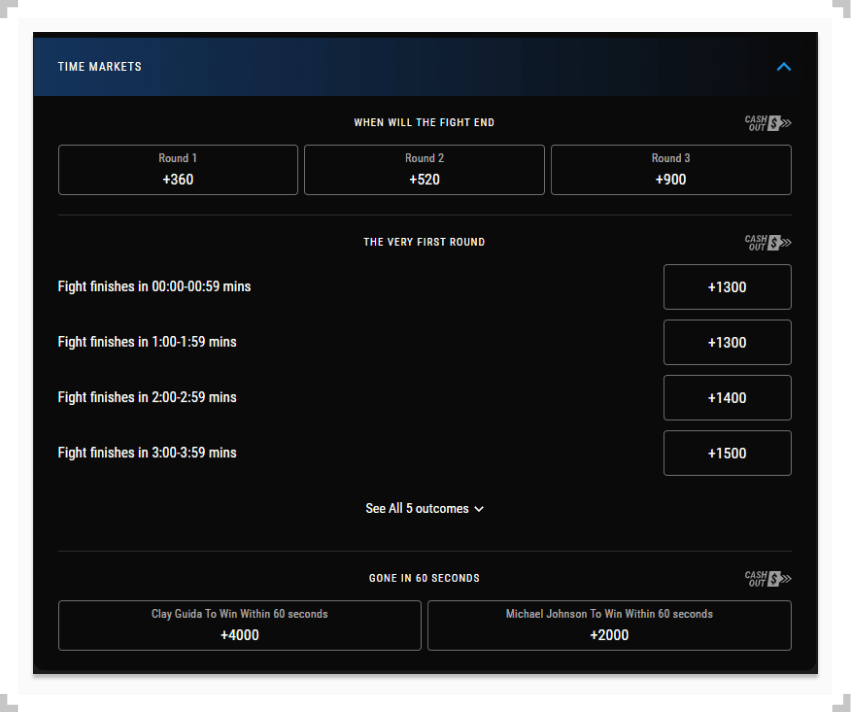The image size is (851, 712).
Task: Click 'Fight finishes in 1:00-1:59 mins' label
Action: coord(147,342)
